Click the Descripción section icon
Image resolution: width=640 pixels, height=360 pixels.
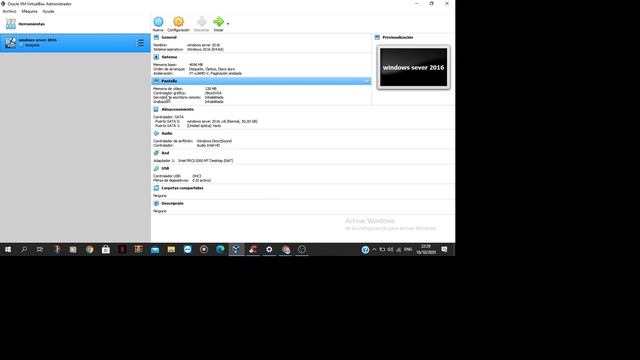point(156,203)
